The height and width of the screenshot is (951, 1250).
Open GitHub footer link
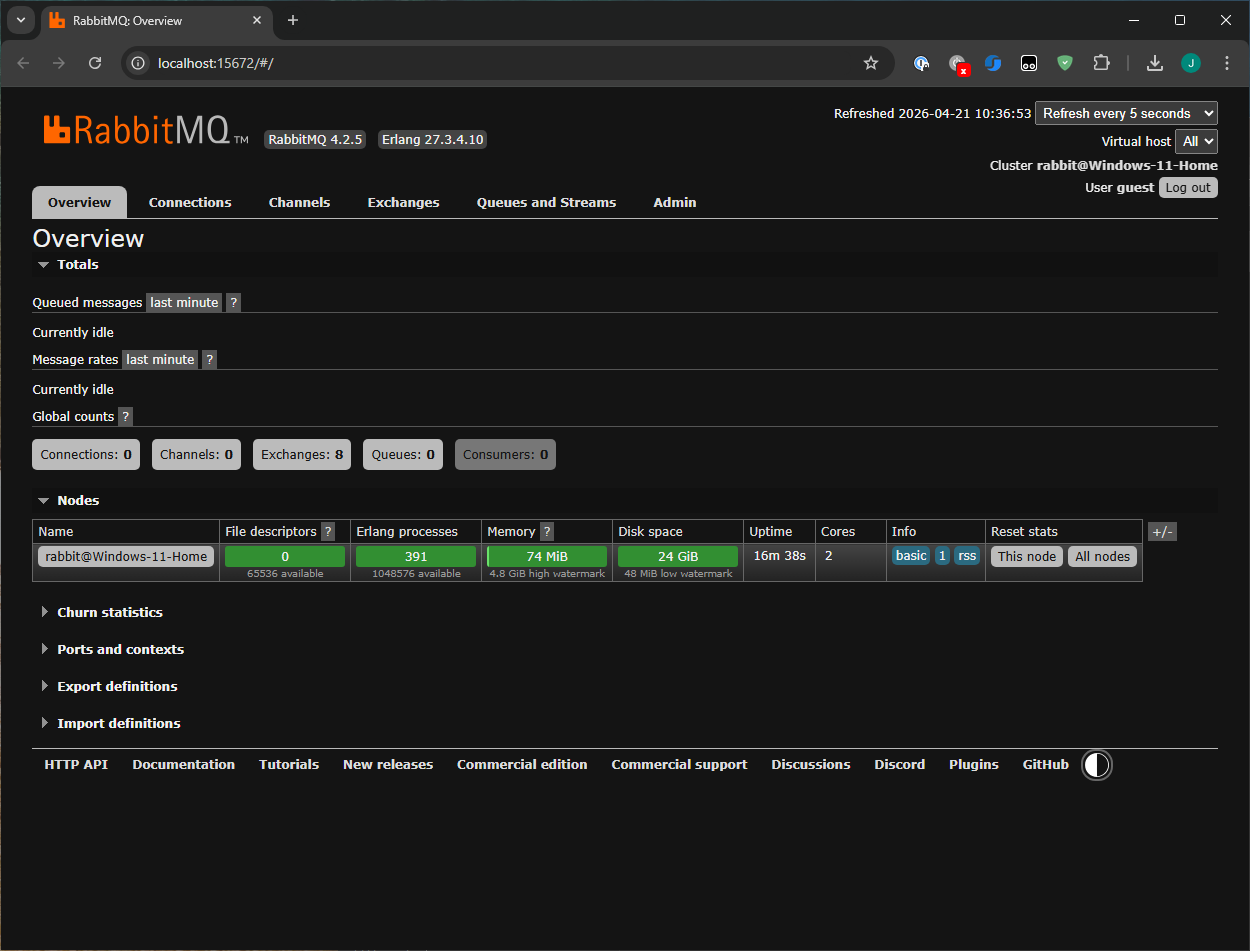(x=1045, y=764)
